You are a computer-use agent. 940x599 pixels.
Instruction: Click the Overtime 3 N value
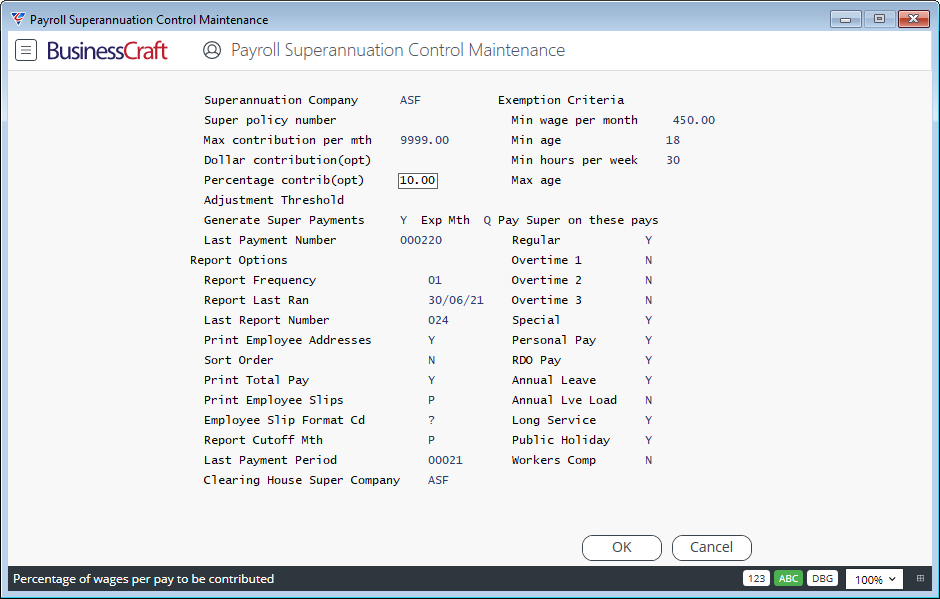649,300
